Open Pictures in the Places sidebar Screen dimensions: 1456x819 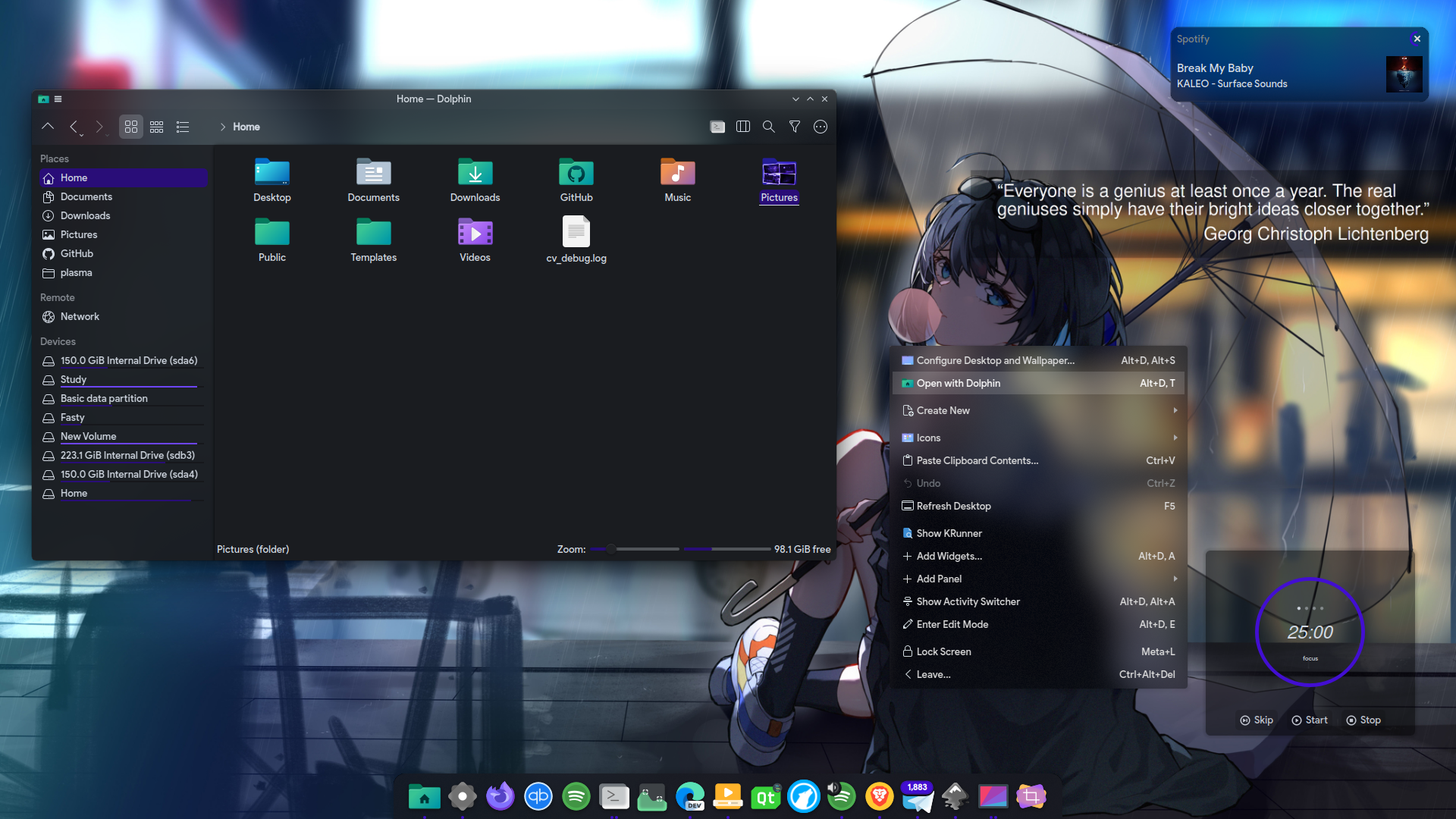[123, 234]
